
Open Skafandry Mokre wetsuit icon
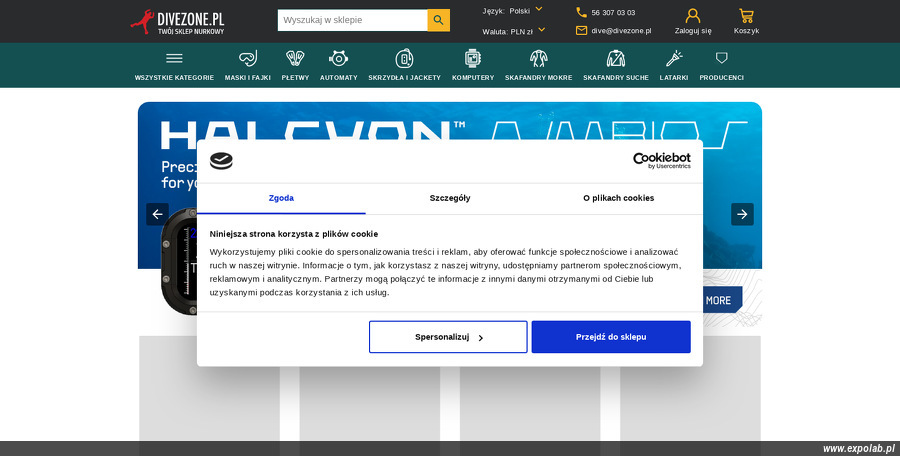click(538, 58)
